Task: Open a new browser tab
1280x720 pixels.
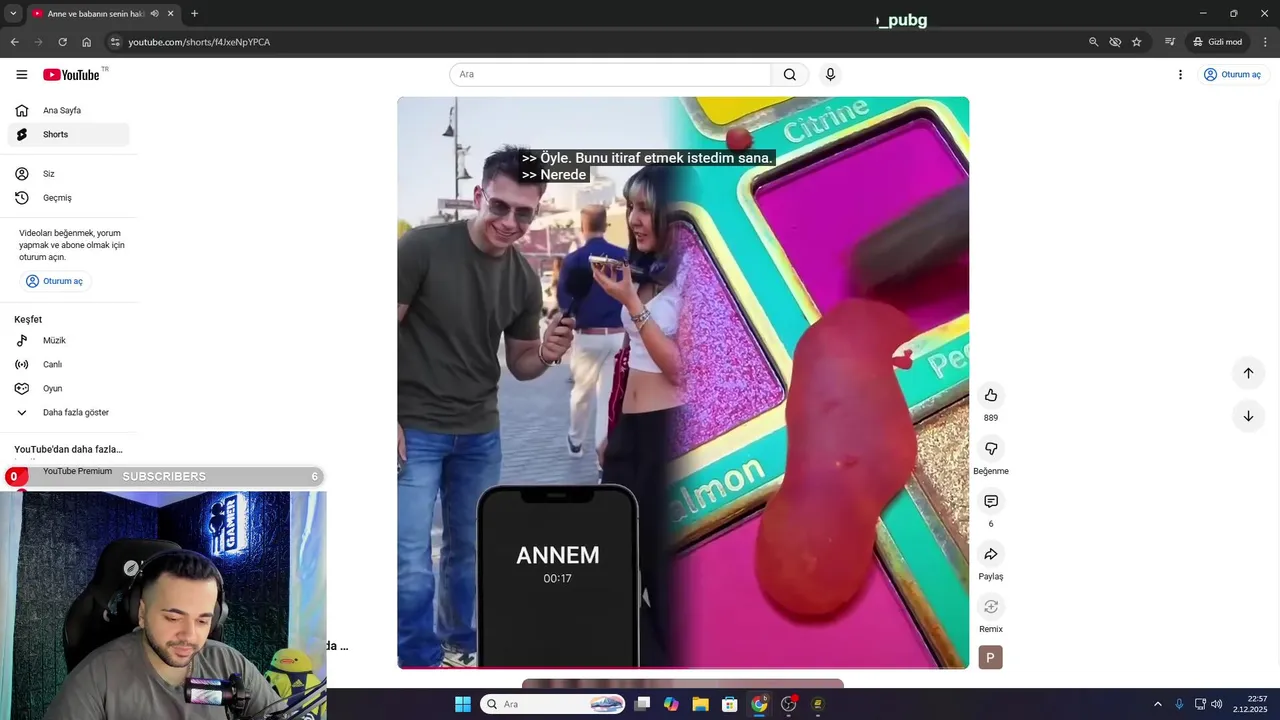Action: tap(194, 14)
